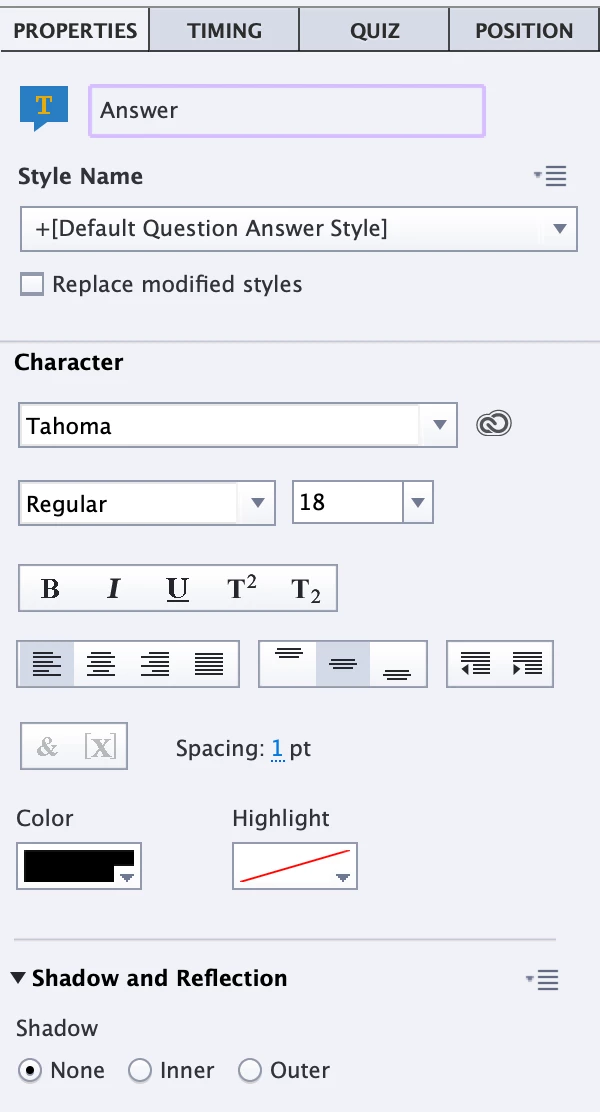600x1112 pixels.
Task: Toggle Underline text formatting
Action: click(x=177, y=589)
